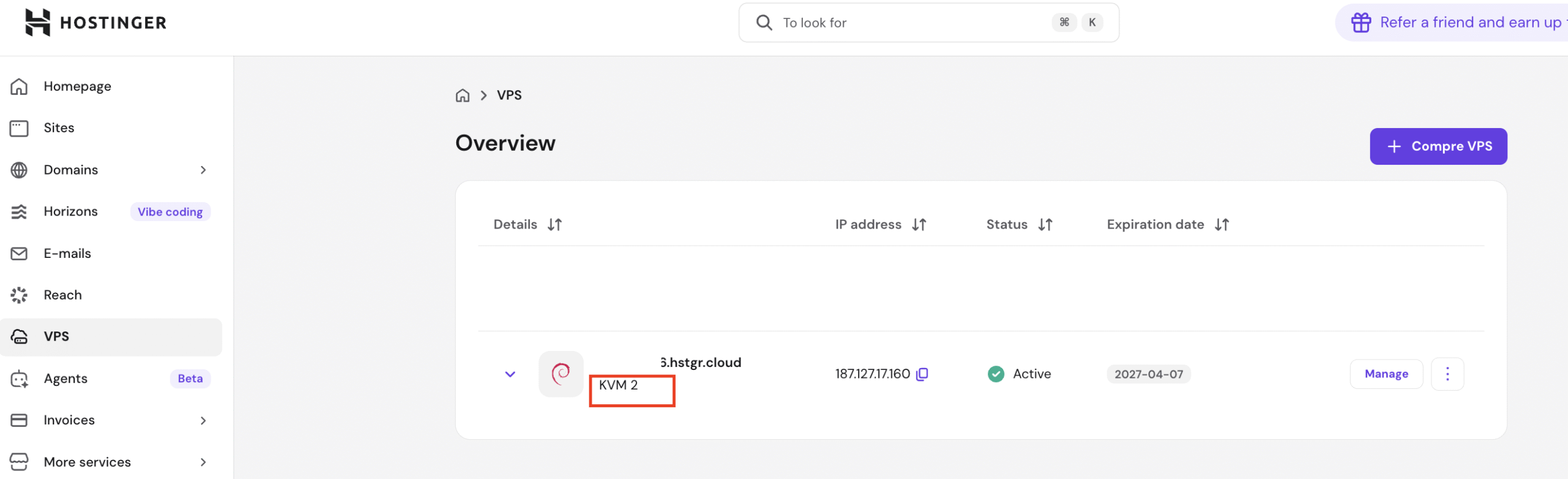Sort by Expiration date column
1568x479 pixels.
(x=1222, y=225)
